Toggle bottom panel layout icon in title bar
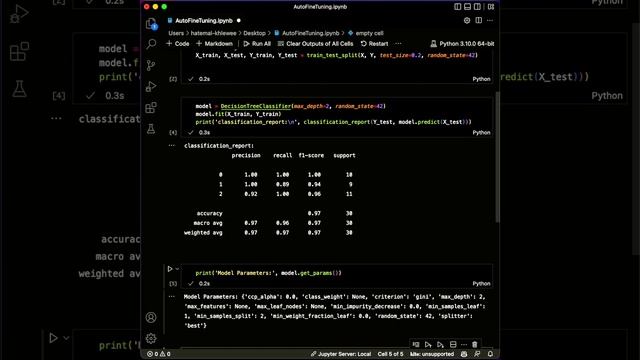The width and height of the screenshot is (640, 360). (x=467, y=7)
